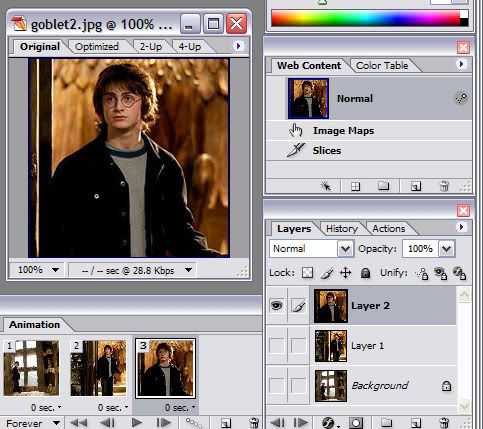
Task: Open frame 2 delay time dropdown
Action: (126, 407)
